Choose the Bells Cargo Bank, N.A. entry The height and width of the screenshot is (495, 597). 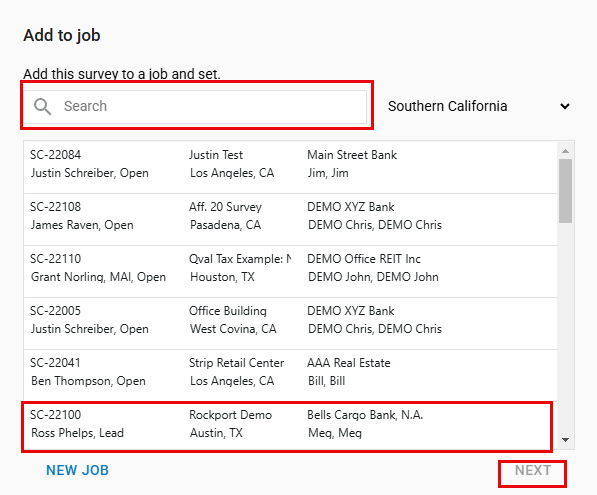click(365, 415)
